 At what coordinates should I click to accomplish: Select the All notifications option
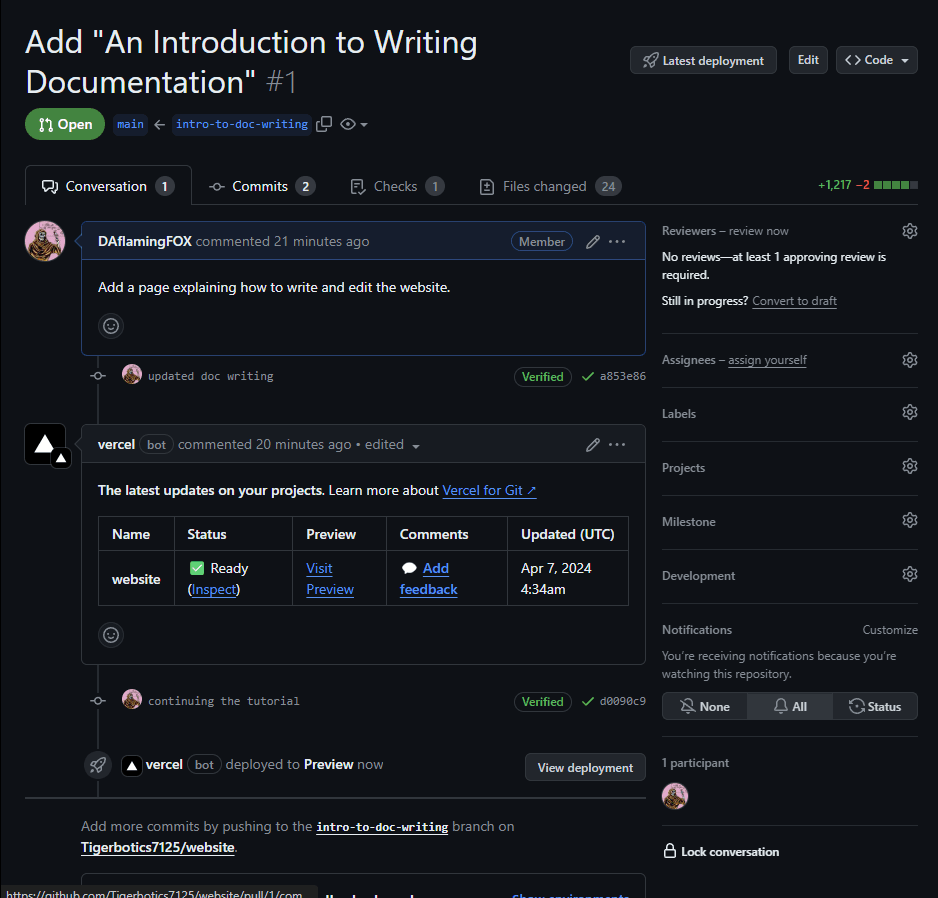coord(790,706)
